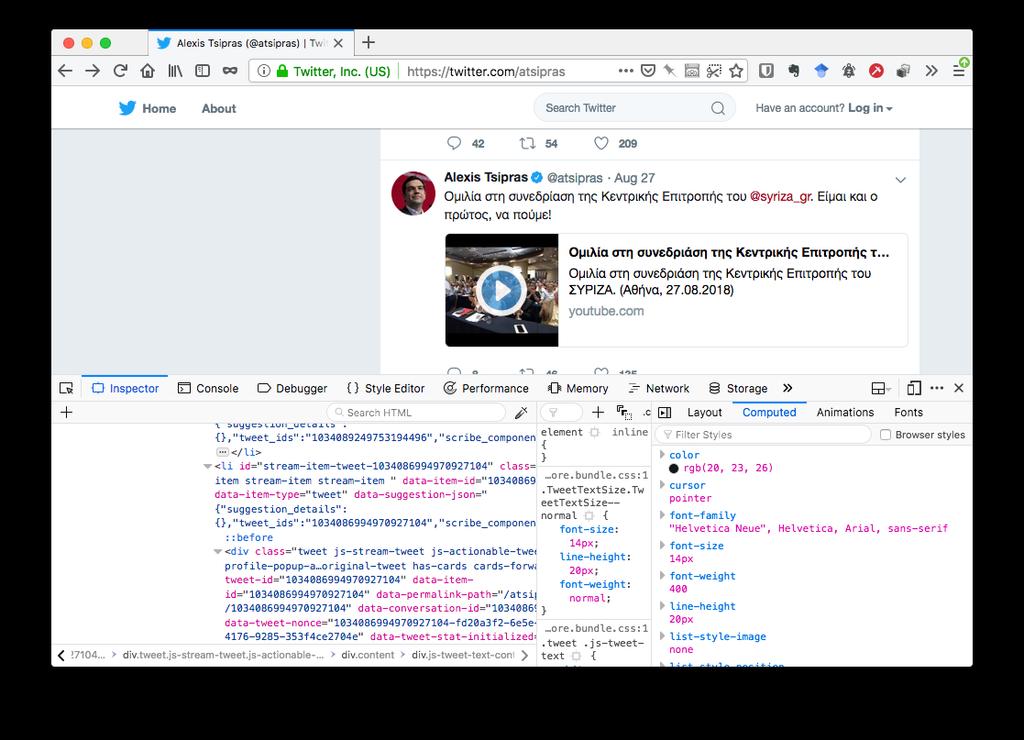
Task: Click the Twitter bird Home logo
Action: click(x=127, y=108)
